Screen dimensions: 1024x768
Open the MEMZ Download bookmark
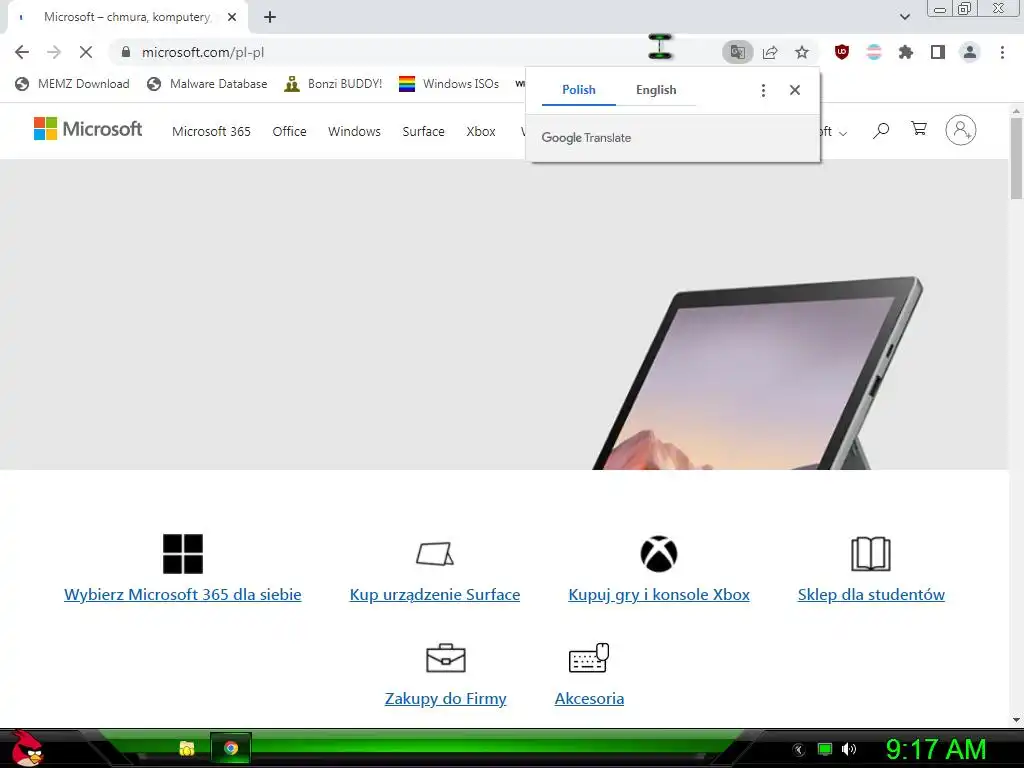(72, 84)
